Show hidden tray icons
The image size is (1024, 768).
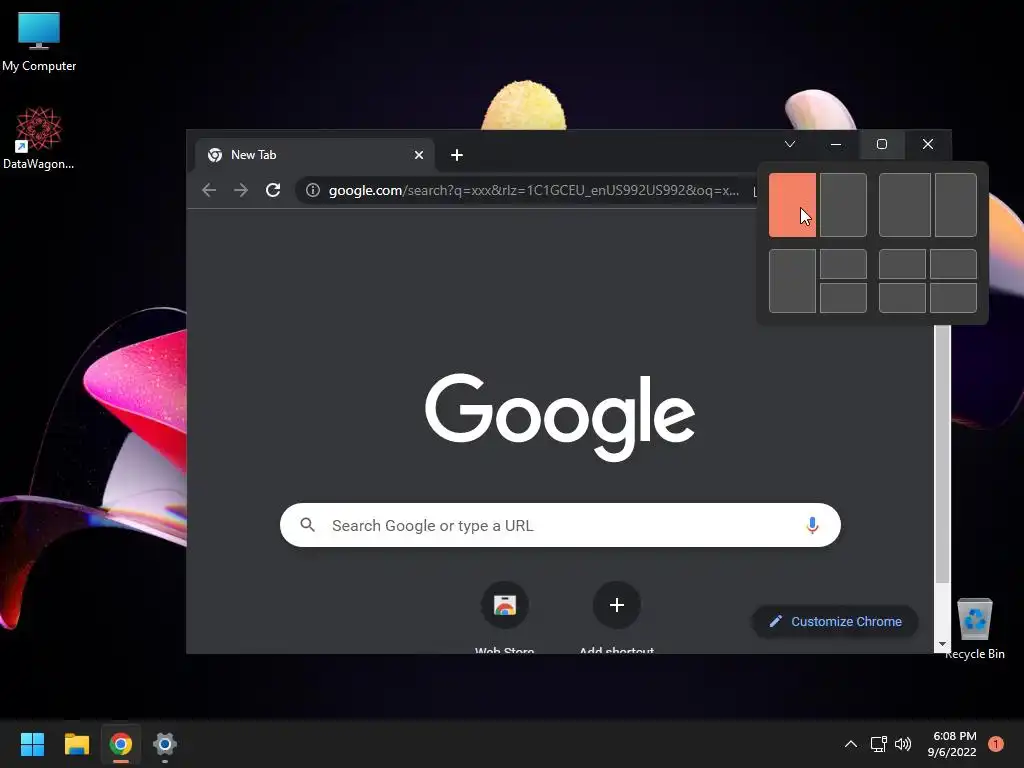pyautogui.click(x=850, y=744)
